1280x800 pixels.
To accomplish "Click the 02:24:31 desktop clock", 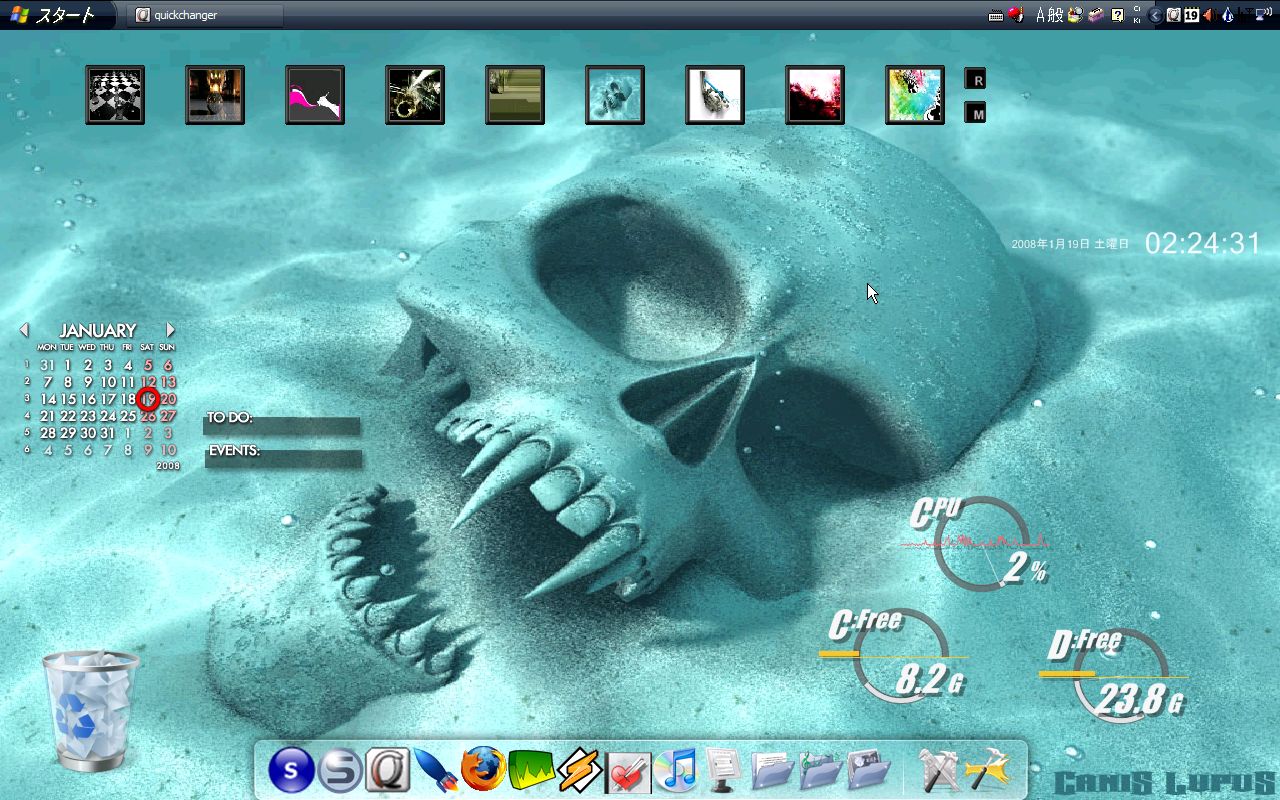I will click(x=1203, y=243).
